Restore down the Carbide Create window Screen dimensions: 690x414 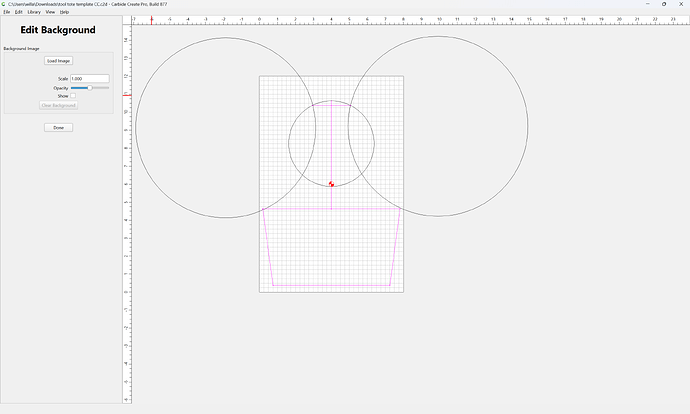click(x=664, y=4)
